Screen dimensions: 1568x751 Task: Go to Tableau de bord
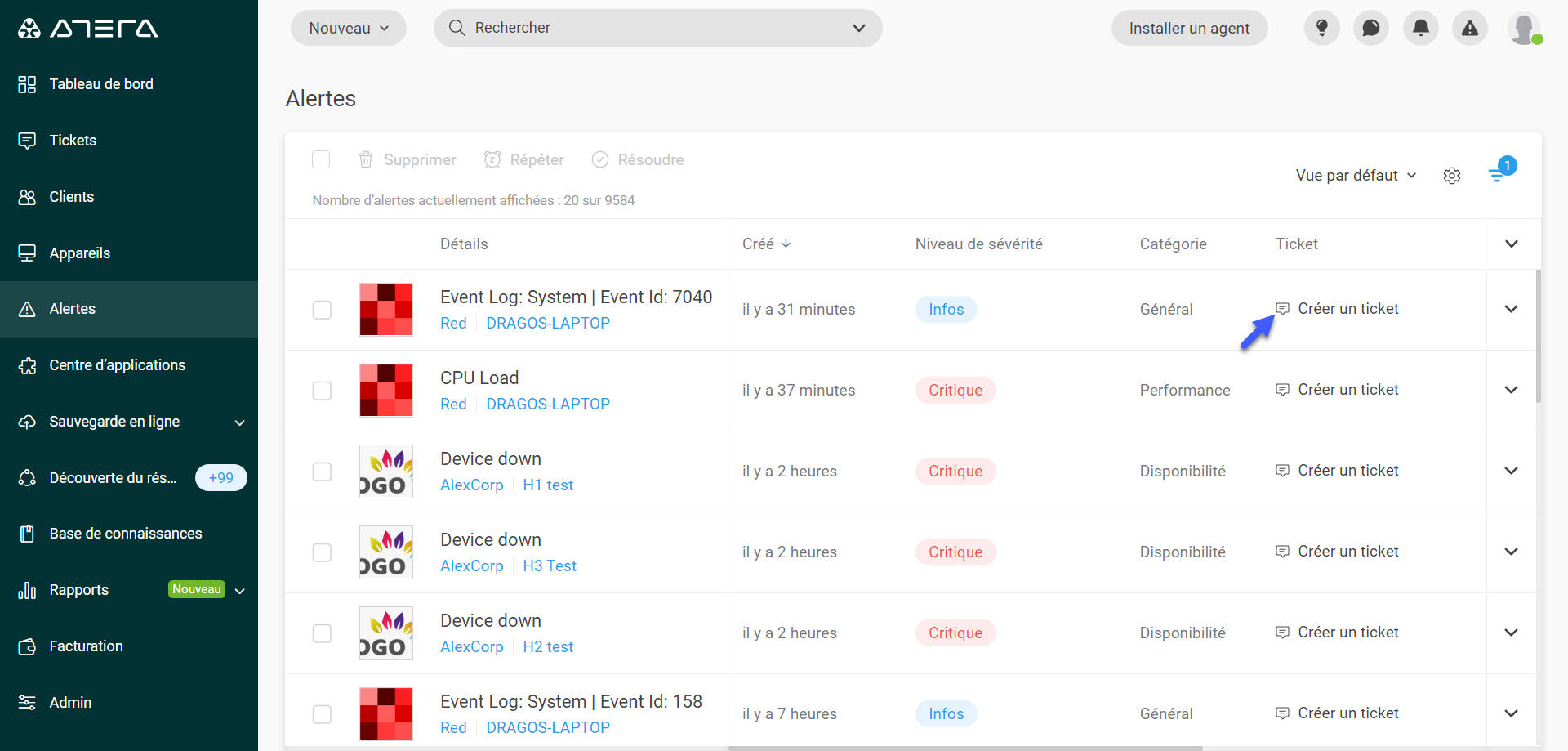[129, 84]
